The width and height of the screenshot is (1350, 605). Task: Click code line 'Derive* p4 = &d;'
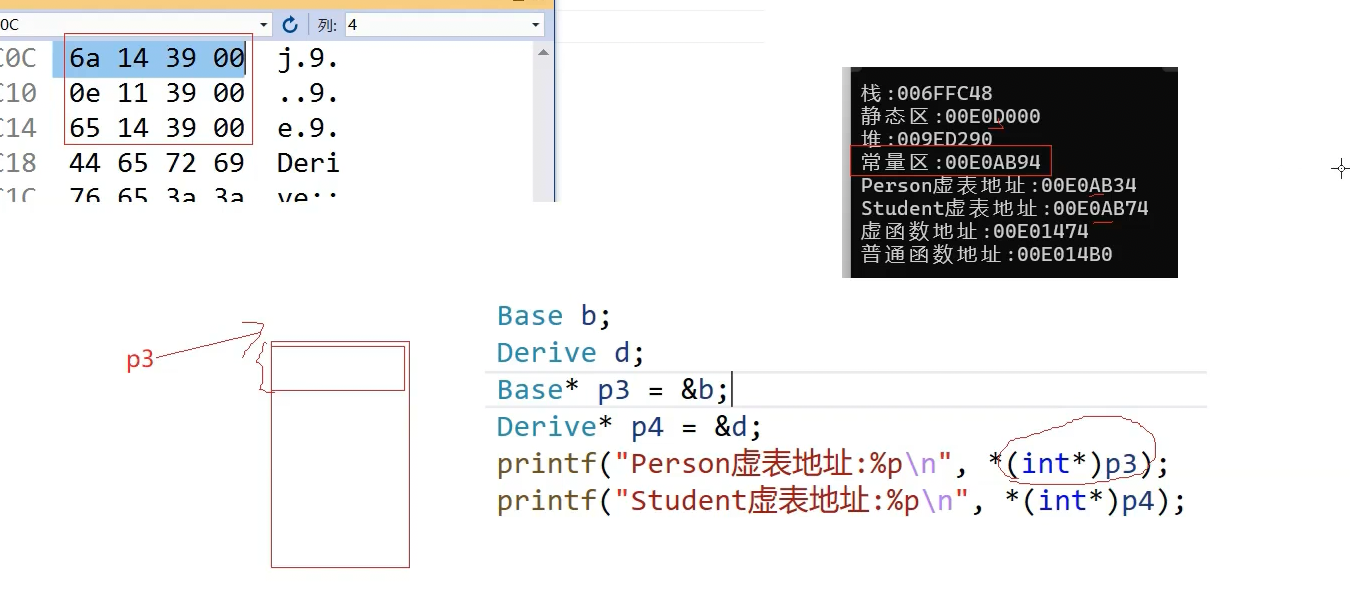point(630,427)
